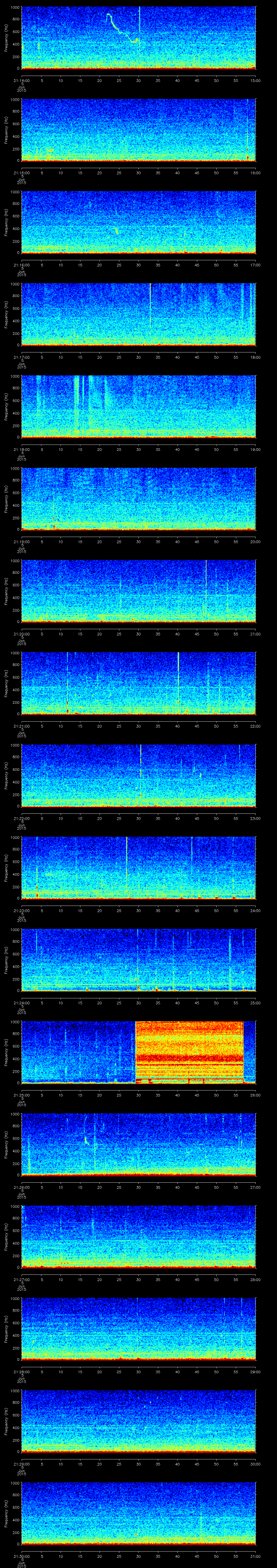The image size is (277, 1568).
Task: Click the 17:00 end time label
Action: 256,265
